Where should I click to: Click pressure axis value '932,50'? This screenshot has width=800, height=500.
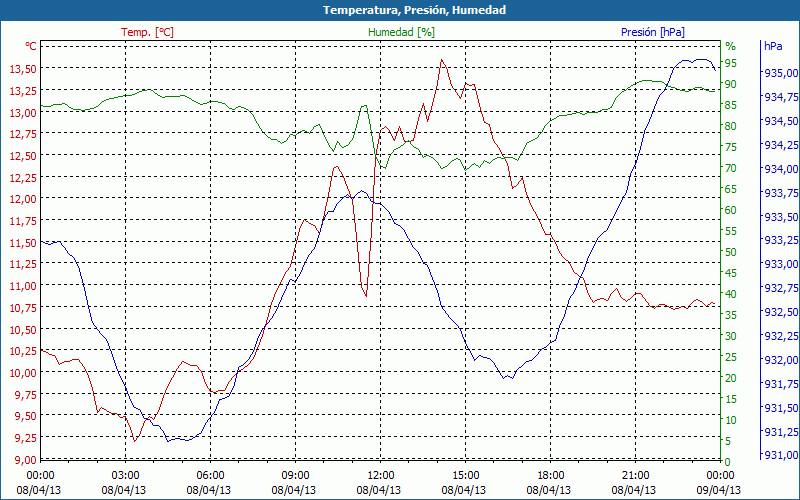pos(781,312)
